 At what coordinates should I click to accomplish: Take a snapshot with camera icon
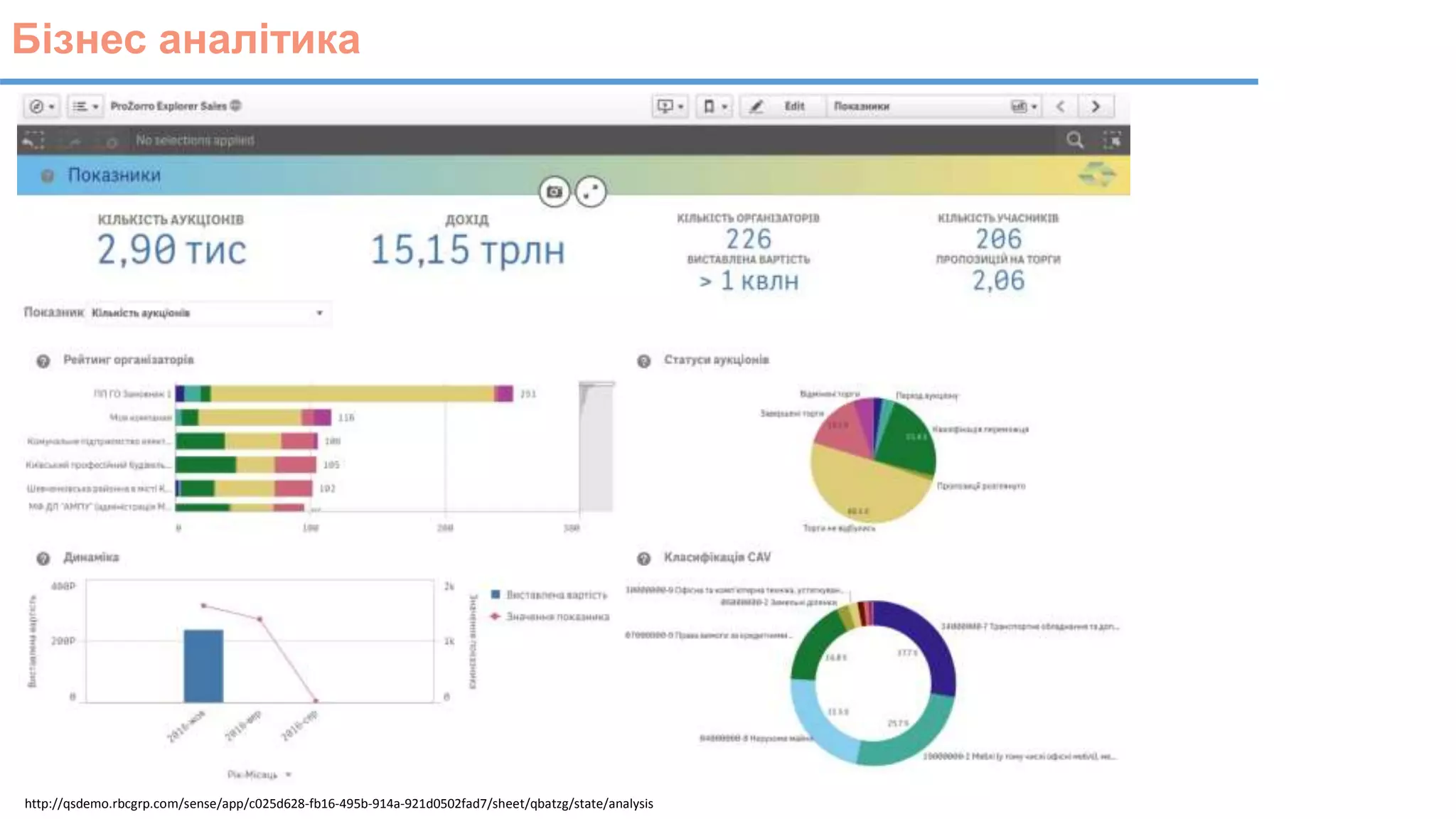pos(555,192)
